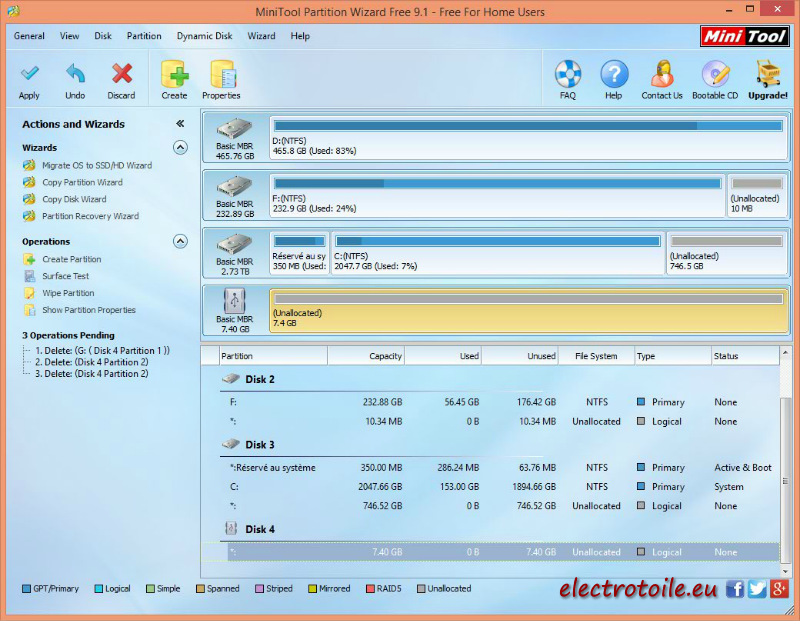Open Help via the question mark icon
This screenshot has height=621, width=800.
[614, 80]
